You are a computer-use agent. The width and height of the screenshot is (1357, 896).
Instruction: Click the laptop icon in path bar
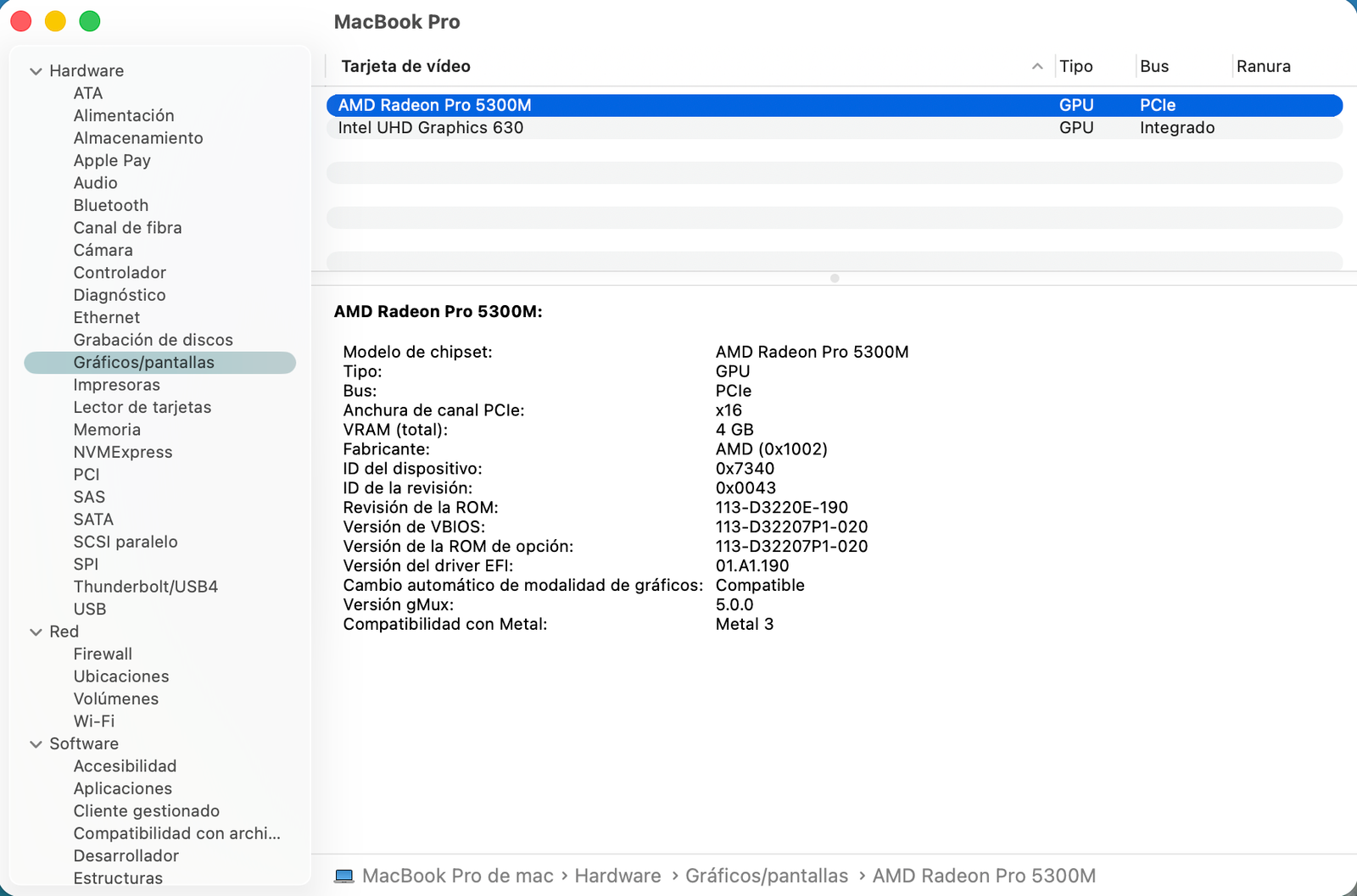point(344,877)
